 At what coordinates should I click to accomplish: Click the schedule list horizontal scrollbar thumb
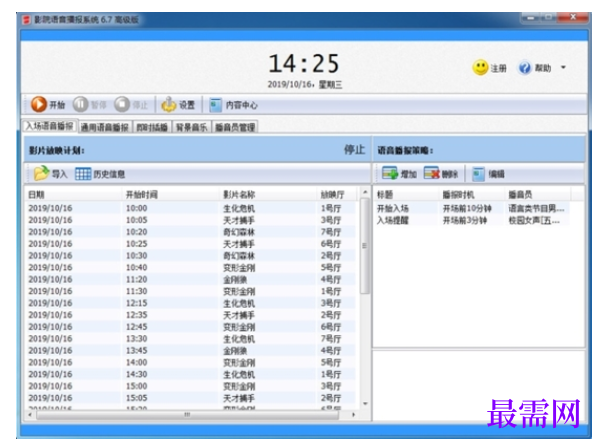[x=187, y=415]
